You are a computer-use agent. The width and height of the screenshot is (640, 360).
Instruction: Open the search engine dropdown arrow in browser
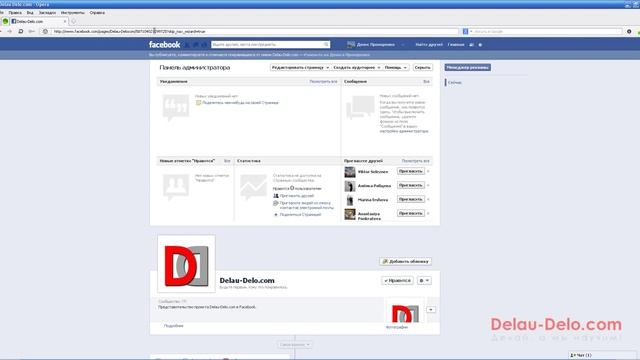pos(471,31)
